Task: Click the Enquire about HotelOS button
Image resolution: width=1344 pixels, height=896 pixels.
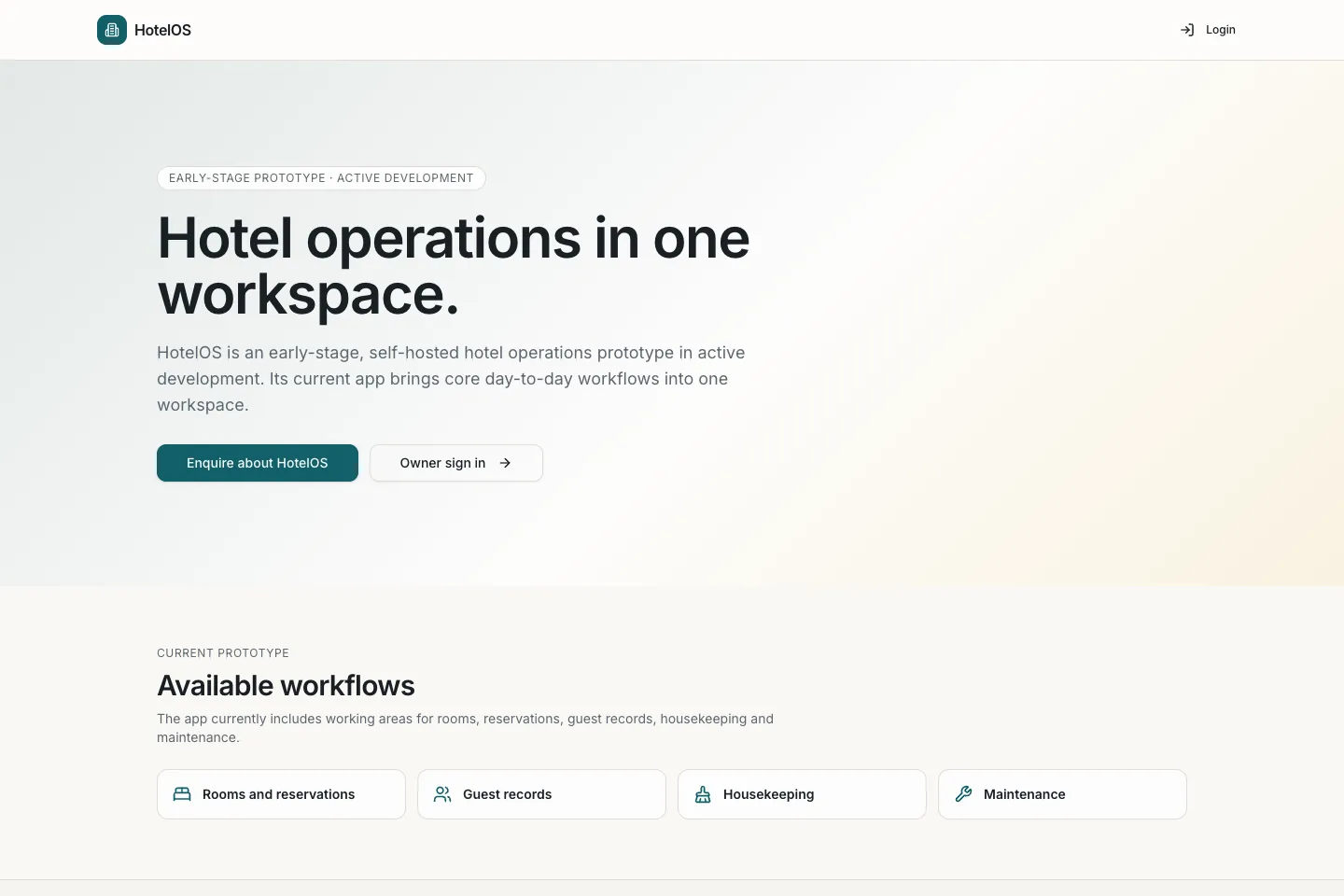Action: pos(258,463)
